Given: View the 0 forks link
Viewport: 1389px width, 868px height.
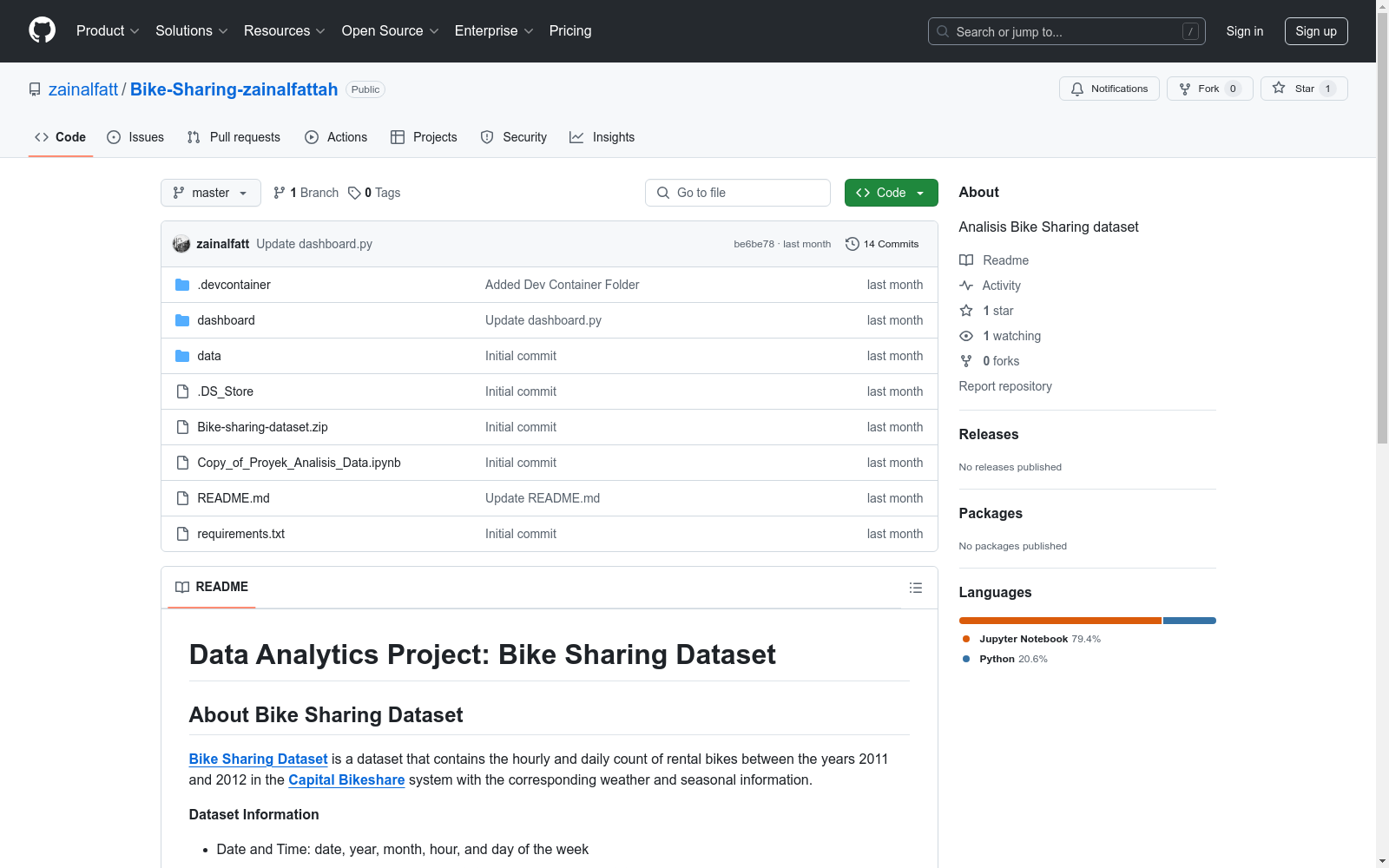Looking at the screenshot, I should point(990,361).
